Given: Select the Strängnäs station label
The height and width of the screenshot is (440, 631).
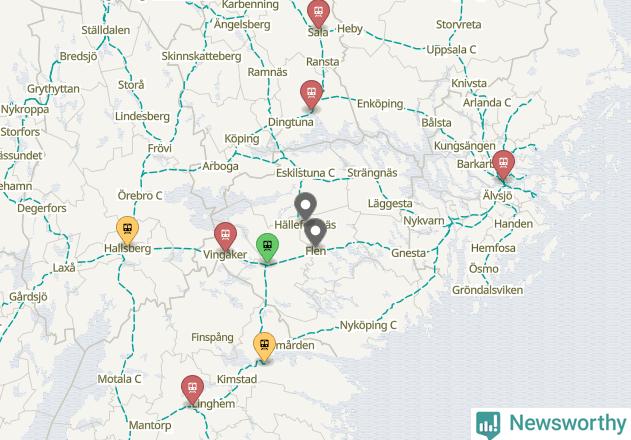Looking at the screenshot, I should tap(372, 173).
